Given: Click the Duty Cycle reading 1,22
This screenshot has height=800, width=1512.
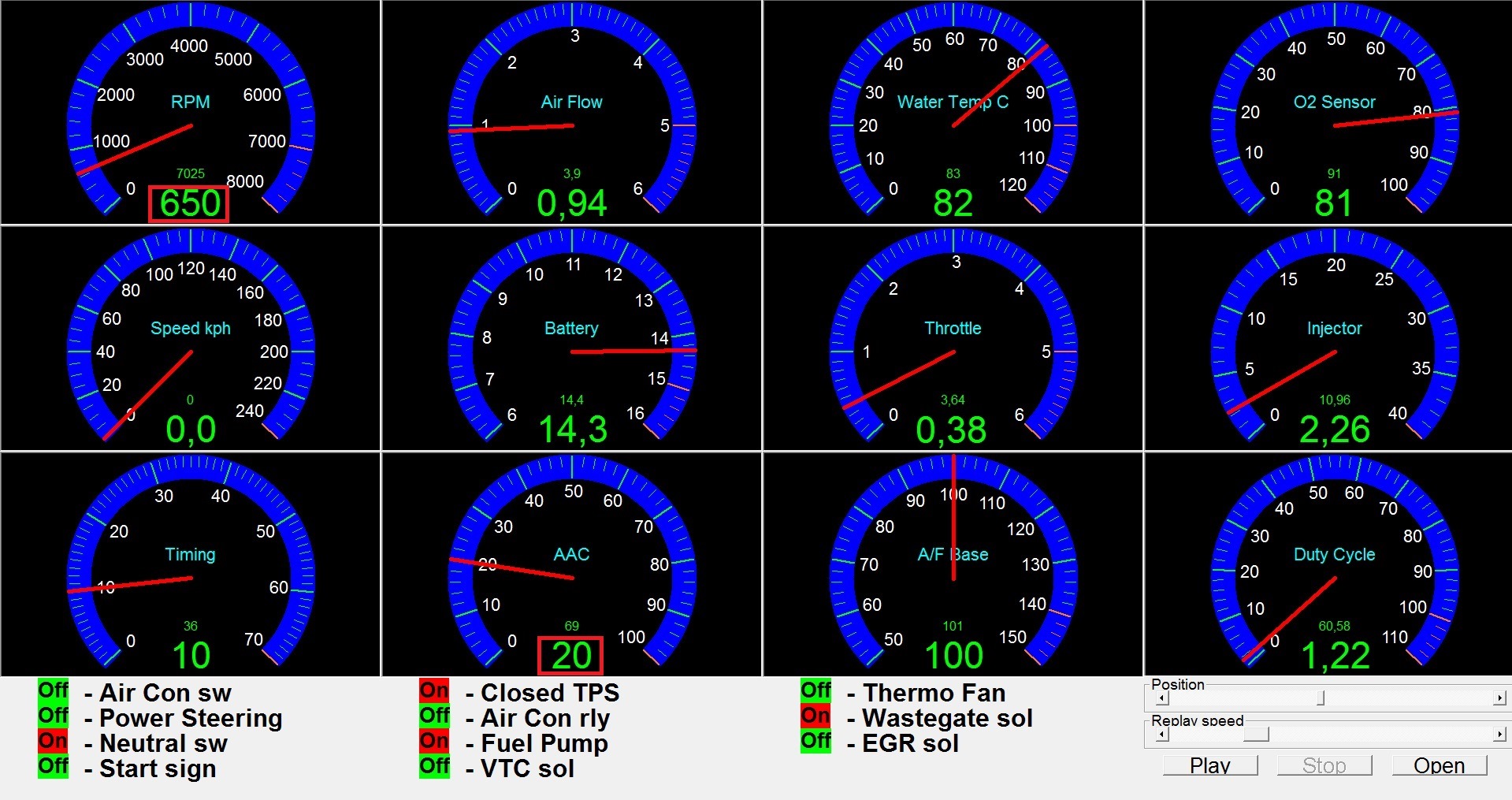Looking at the screenshot, I should pyautogui.click(x=1335, y=657).
